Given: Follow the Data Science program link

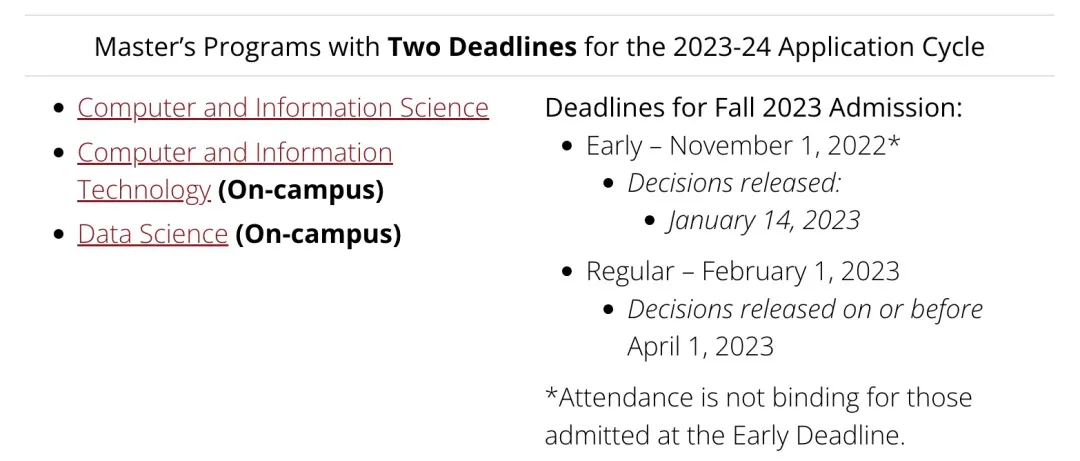Looking at the screenshot, I should (152, 234).
